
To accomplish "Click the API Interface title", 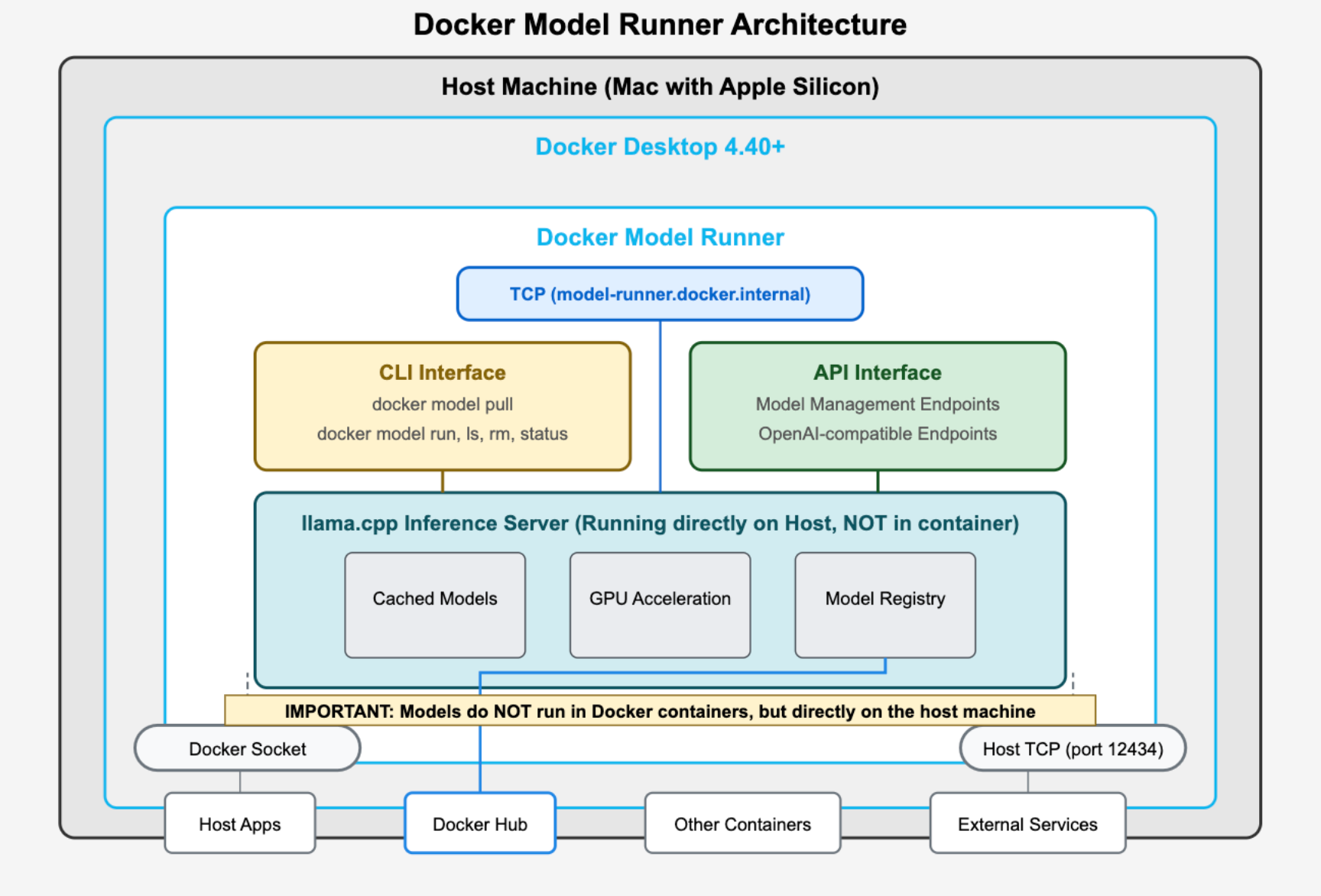I will (877, 372).
